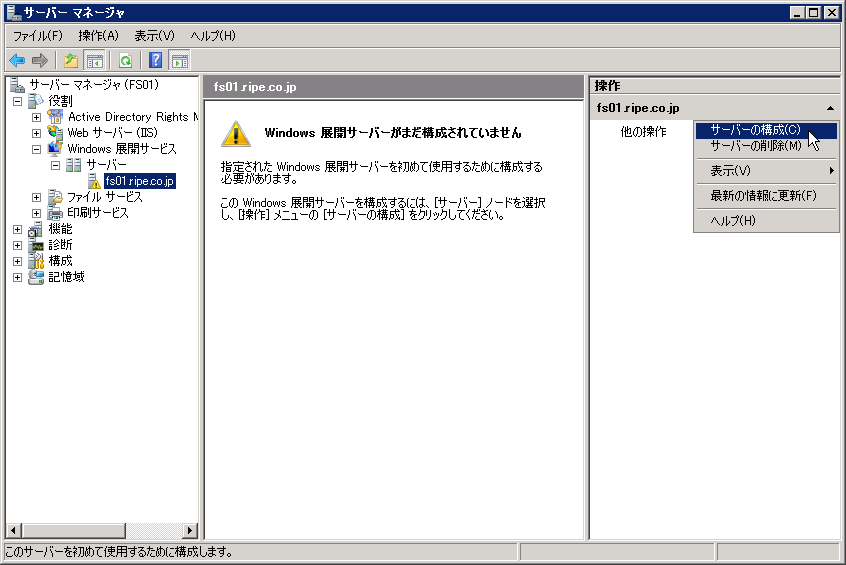Image resolution: width=846 pixels, height=565 pixels.
Task: Click the fs01.ripe.co.jp center pane header
Action: click(x=393, y=87)
